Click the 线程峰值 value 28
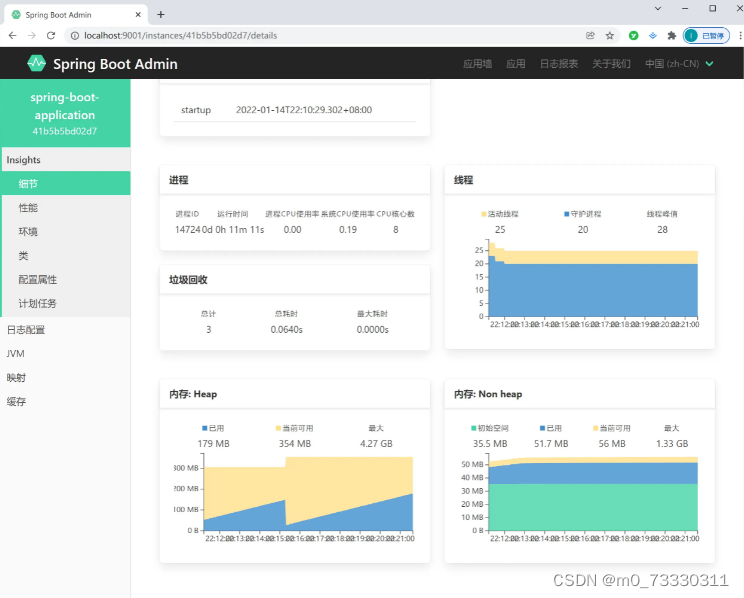This screenshot has width=744, height=598. 662,229
